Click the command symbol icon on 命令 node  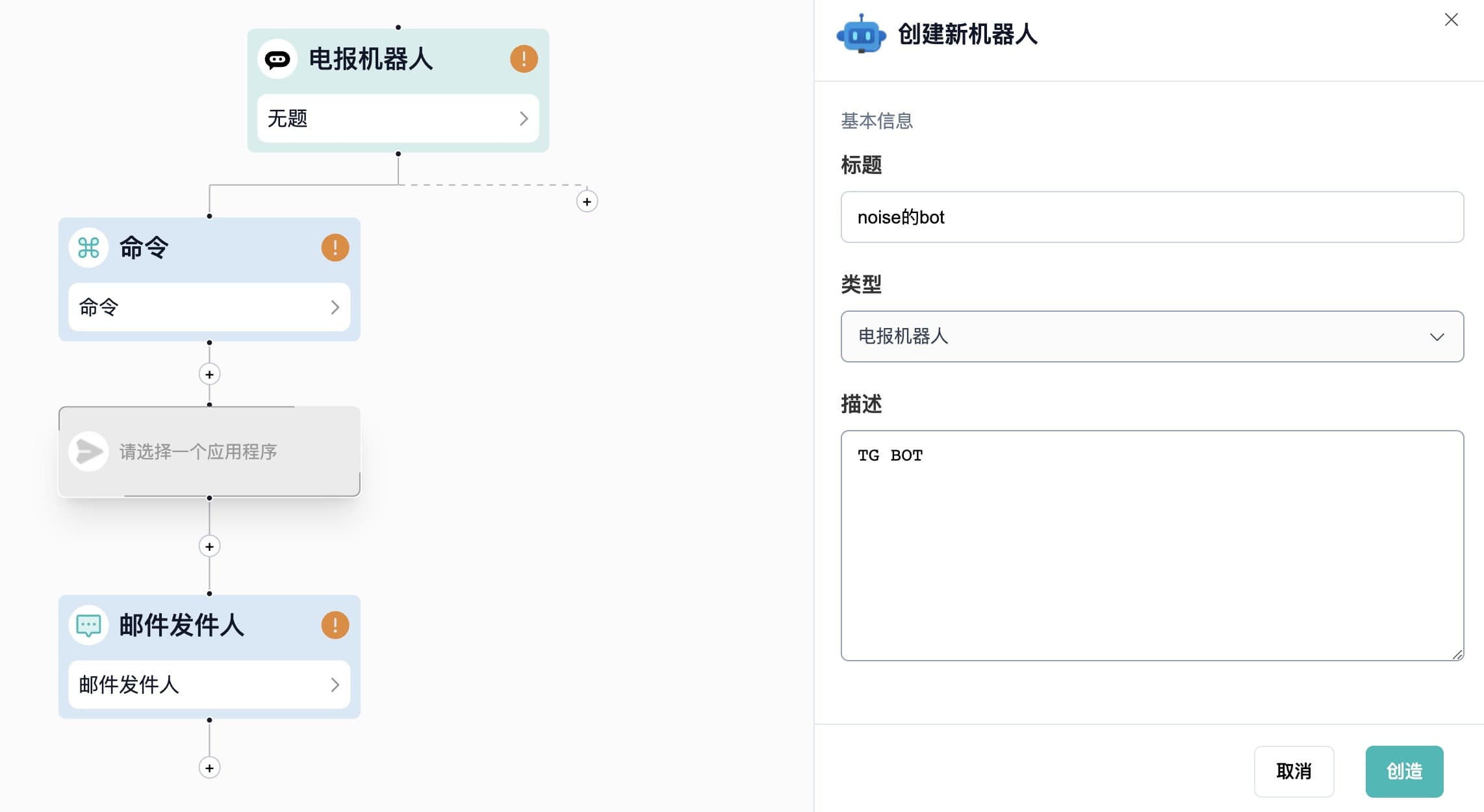click(x=88, y=247)
